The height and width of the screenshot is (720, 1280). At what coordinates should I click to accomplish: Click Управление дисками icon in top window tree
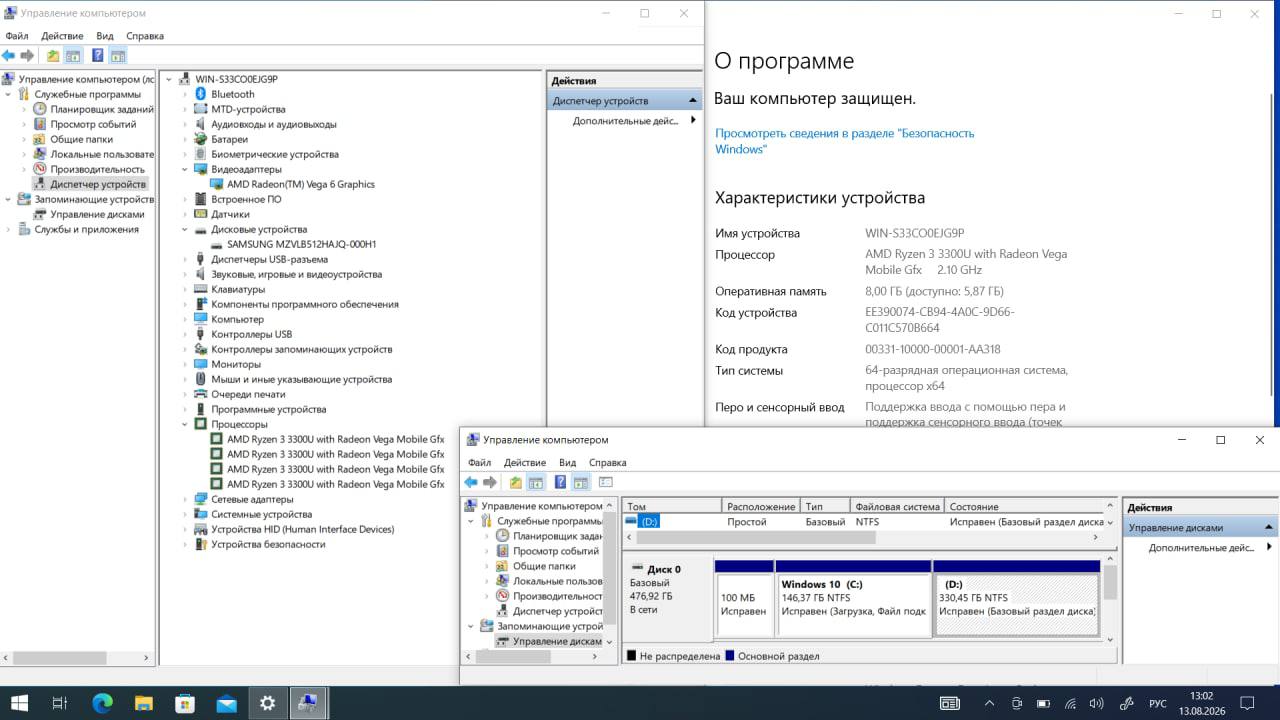point(40,214)
